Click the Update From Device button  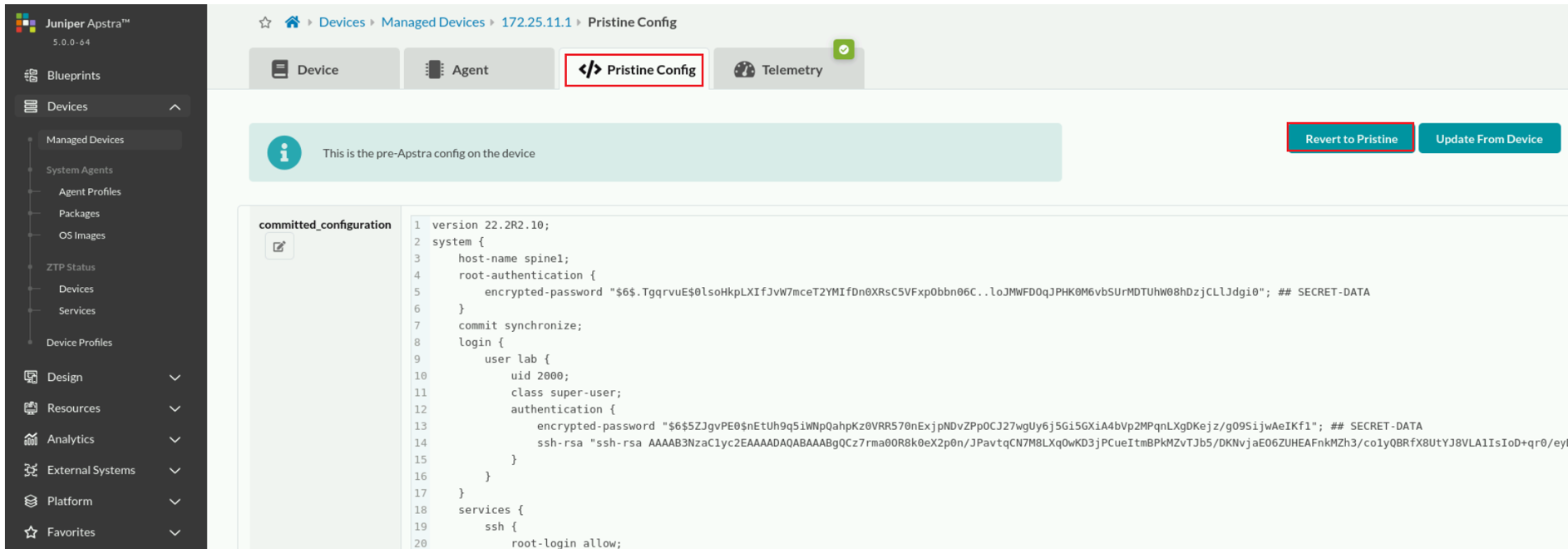tap(1489, 138)
